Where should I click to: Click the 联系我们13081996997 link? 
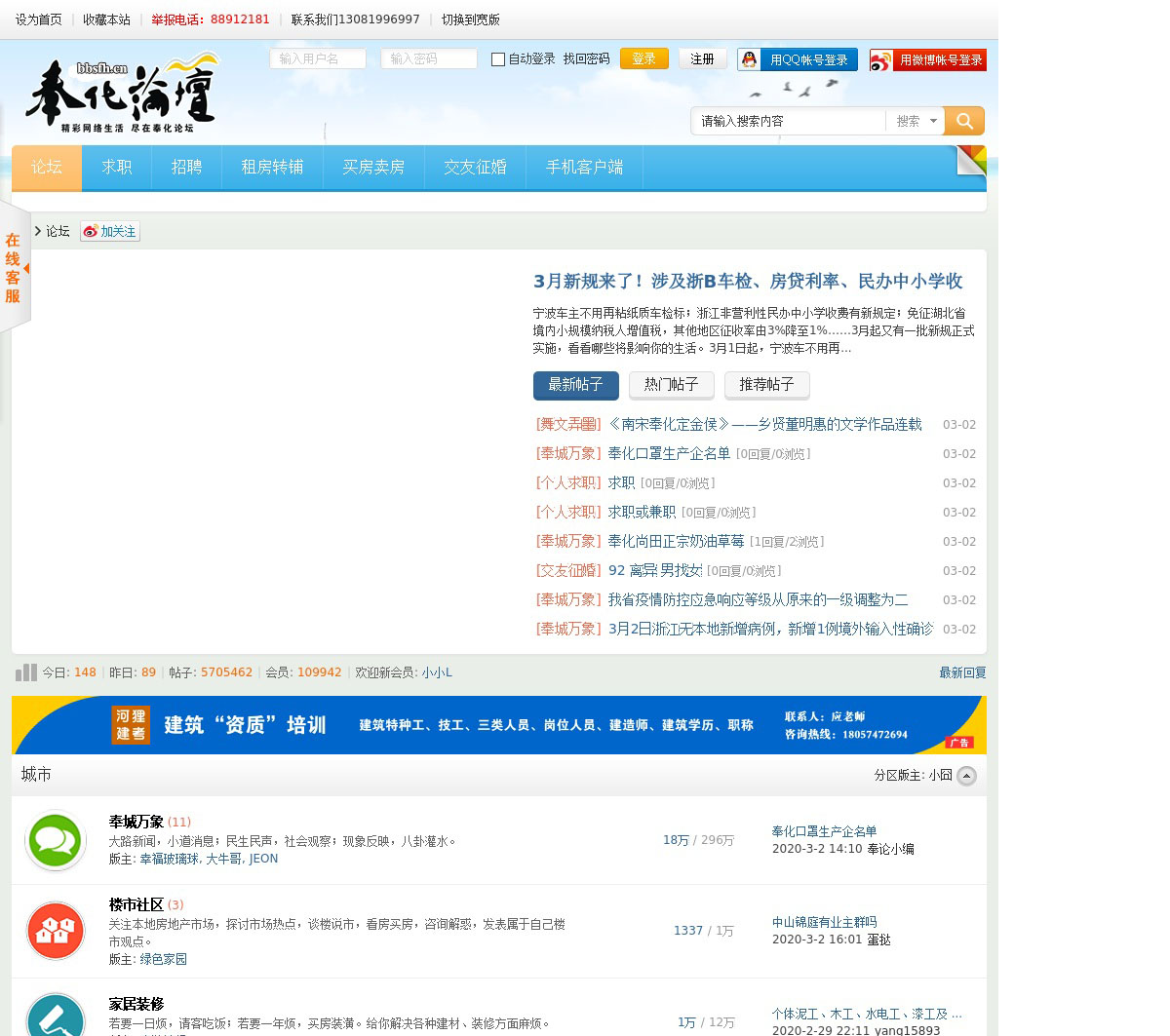point(356,19)
